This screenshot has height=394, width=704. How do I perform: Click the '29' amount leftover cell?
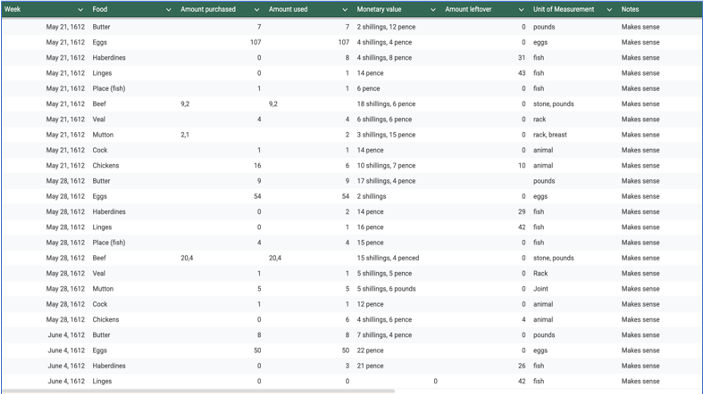coord(521,212)
